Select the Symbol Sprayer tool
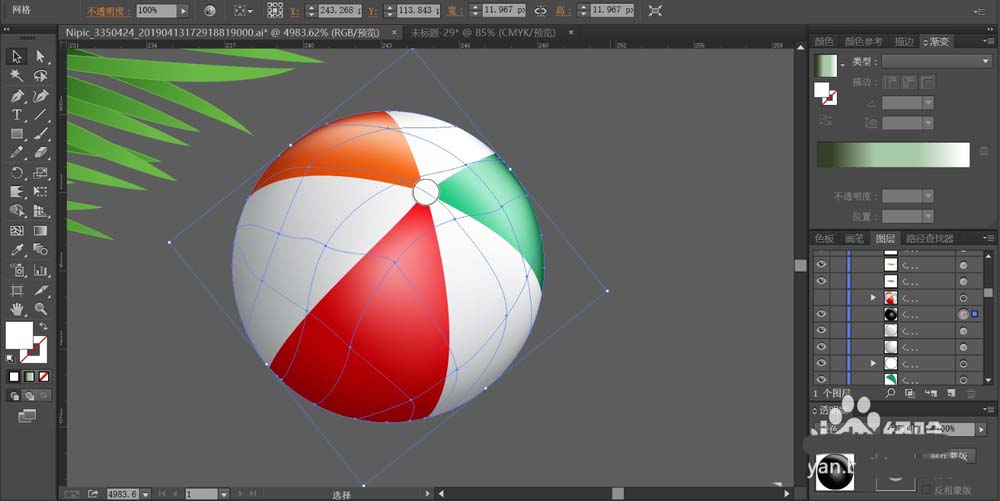Image resolution: width=1000 pixels, height=501 pixels. click(17, 270)
